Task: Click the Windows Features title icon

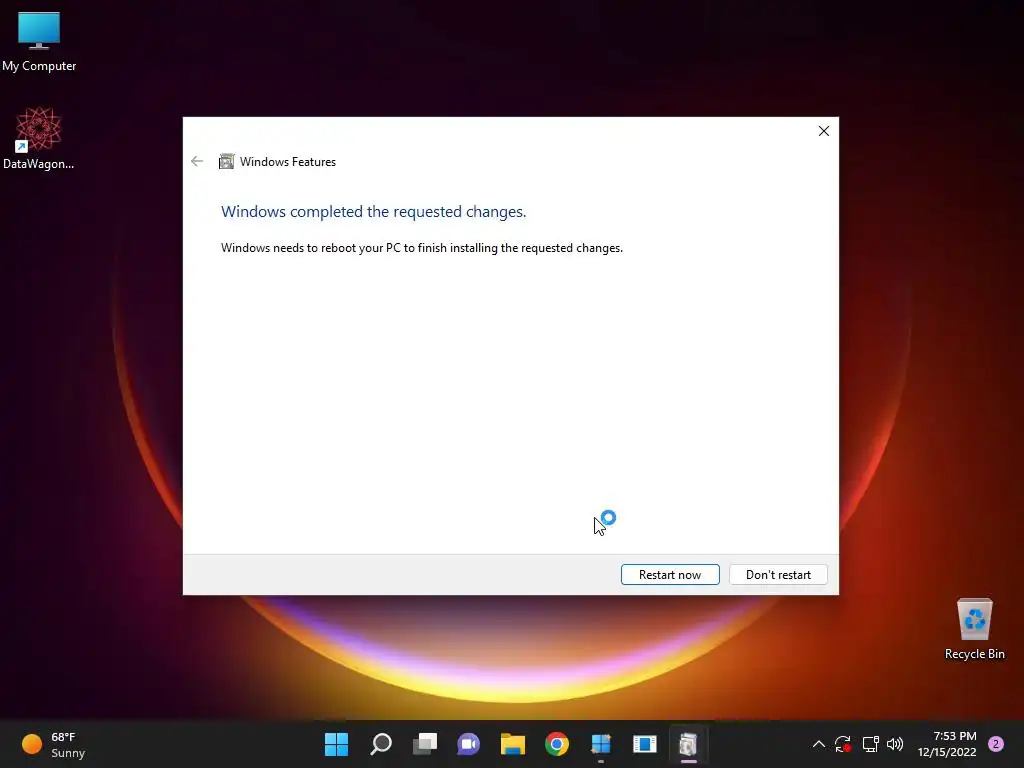Action: pyautogui.click(x=226, y=161)
